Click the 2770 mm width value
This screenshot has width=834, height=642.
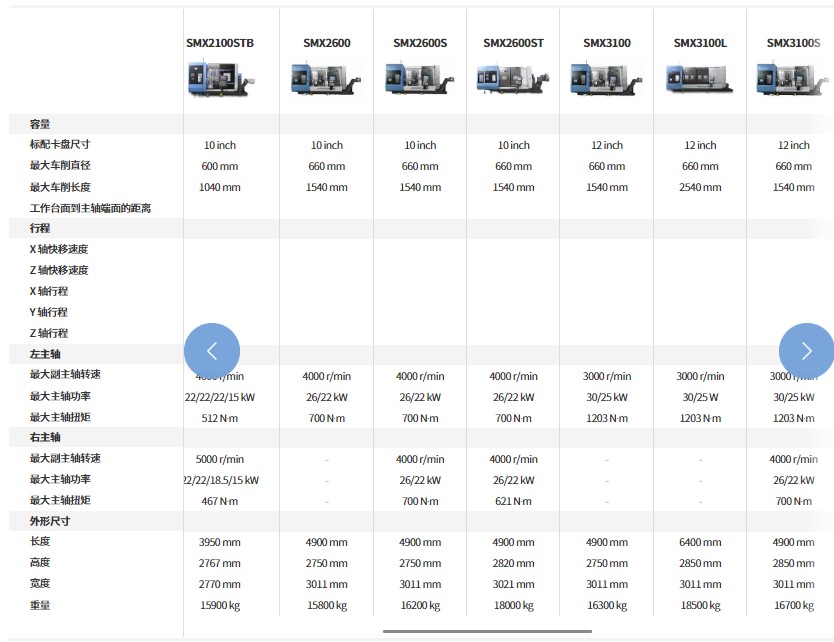(220, 584)
